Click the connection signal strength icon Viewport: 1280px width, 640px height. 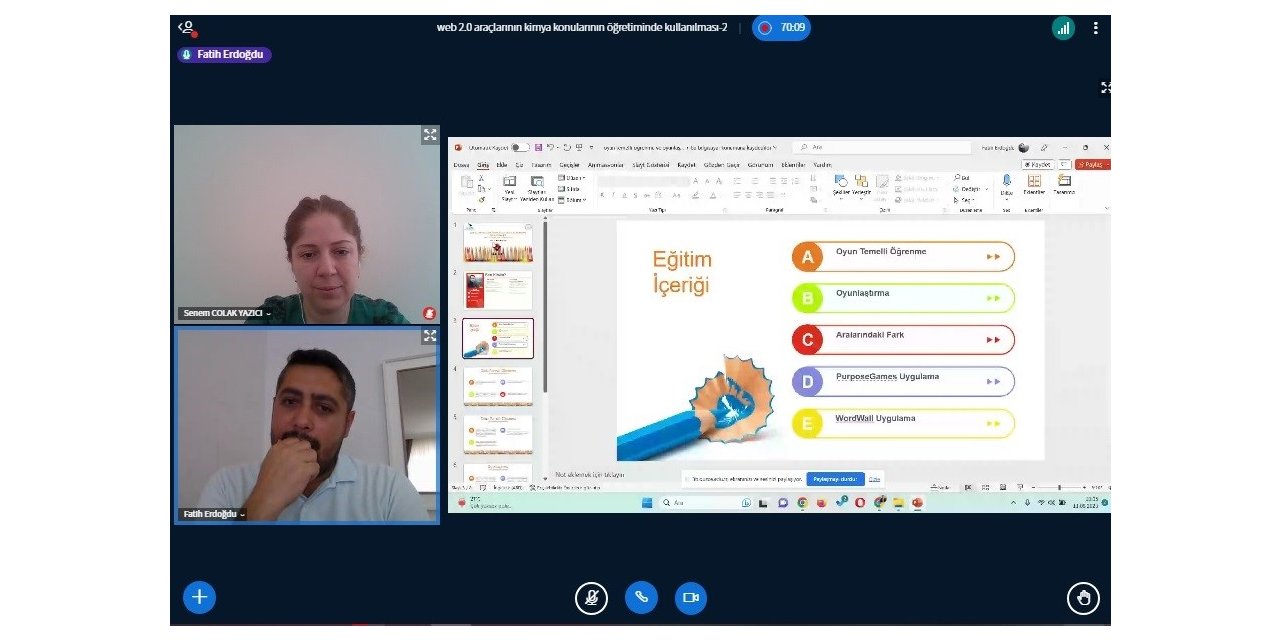click(x=1063, y=28)
